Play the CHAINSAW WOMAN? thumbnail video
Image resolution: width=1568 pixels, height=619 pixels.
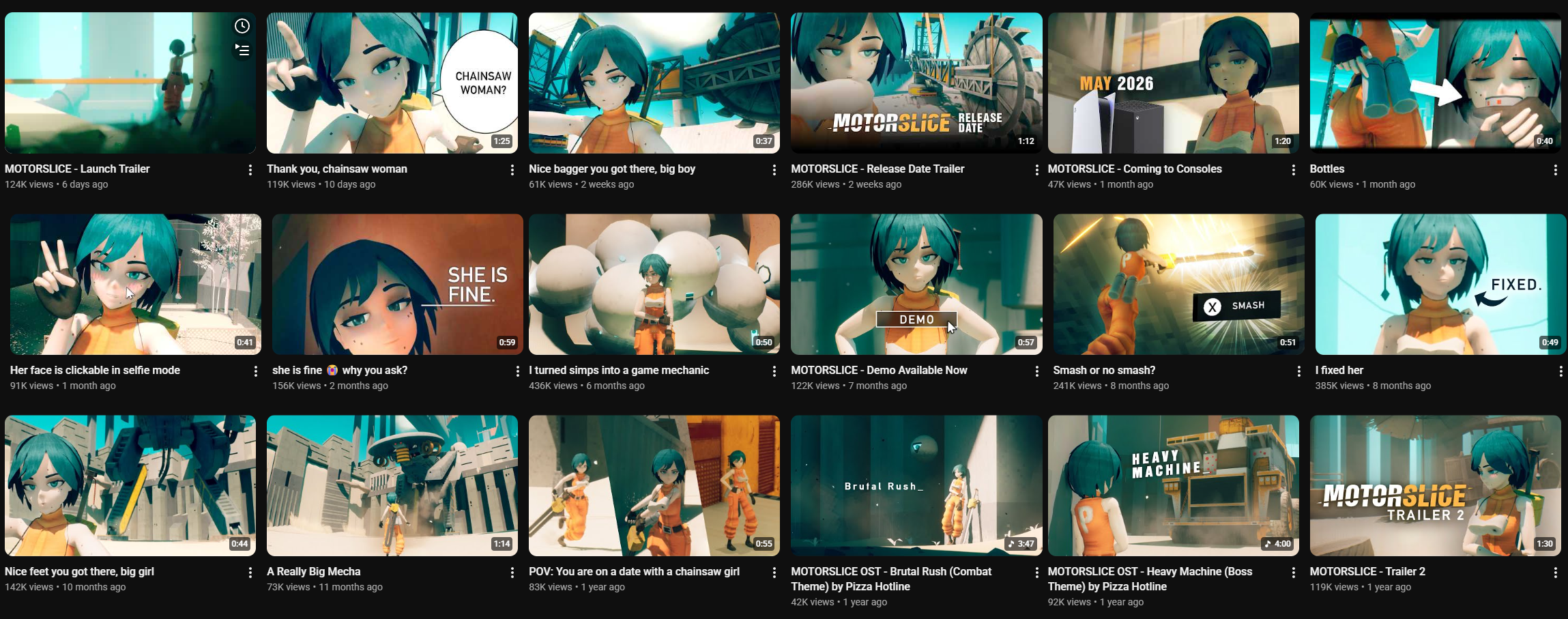point(392,83)
